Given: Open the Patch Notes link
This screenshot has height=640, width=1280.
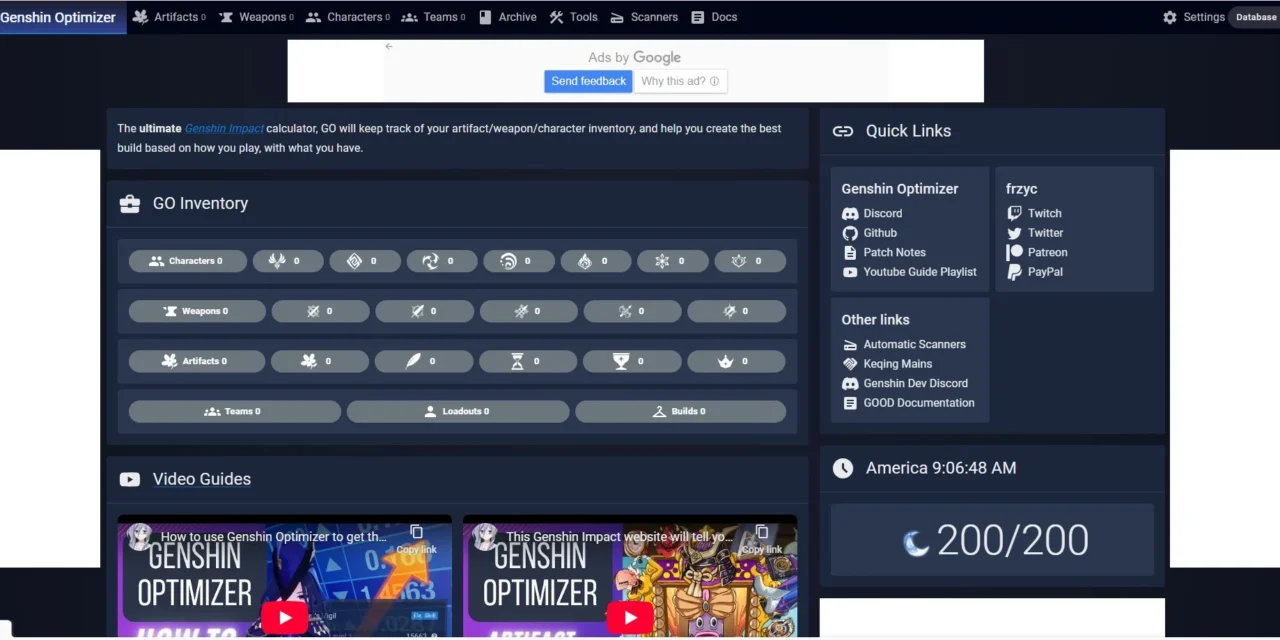Looking at the screenshot, I should [884, 252].
